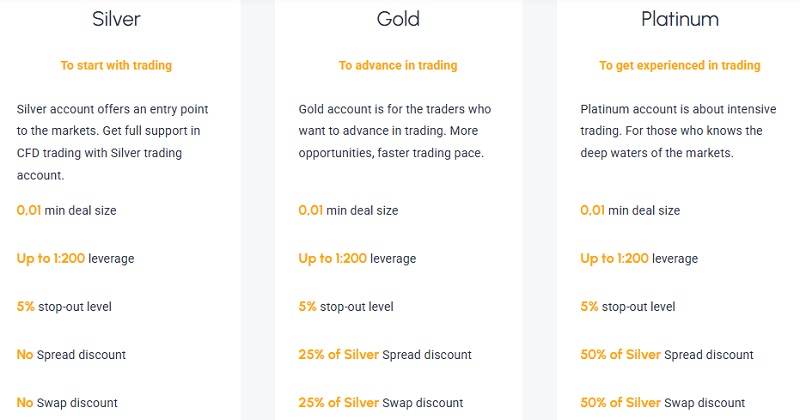Select the 'To start with trading' tagline

[x=116, y=66]
